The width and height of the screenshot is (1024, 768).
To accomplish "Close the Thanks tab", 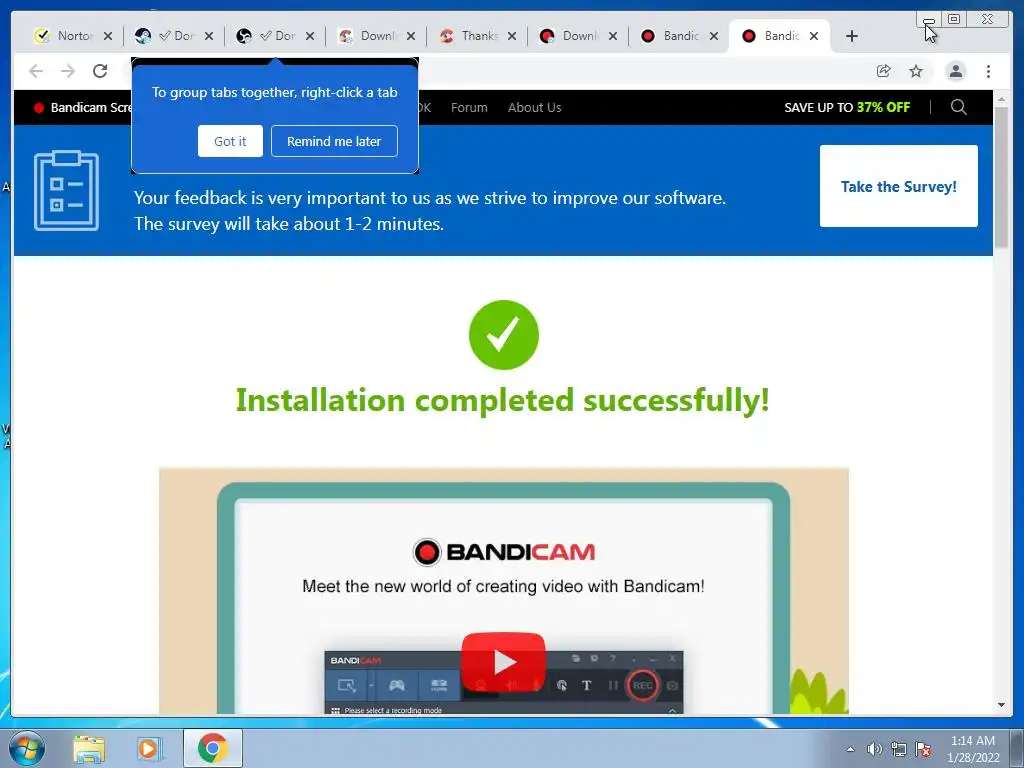I will (512, 36).
